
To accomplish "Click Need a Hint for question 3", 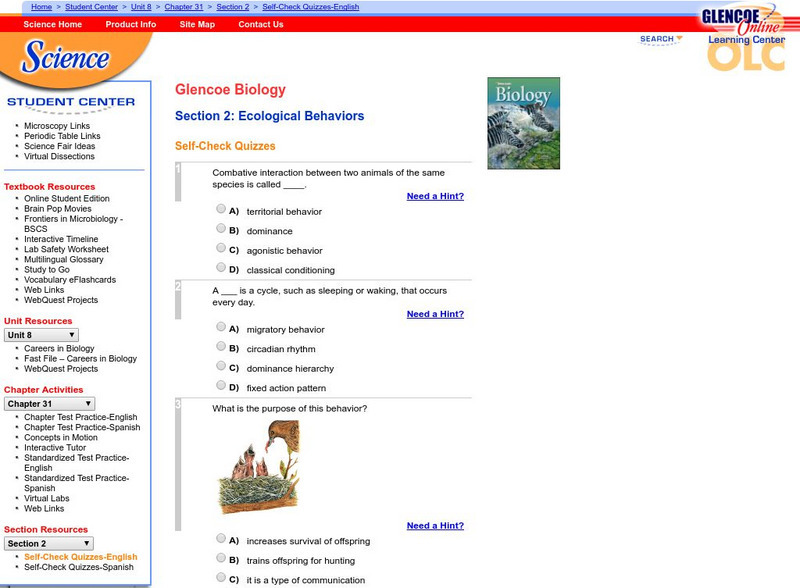I will (x=435, y=525).
